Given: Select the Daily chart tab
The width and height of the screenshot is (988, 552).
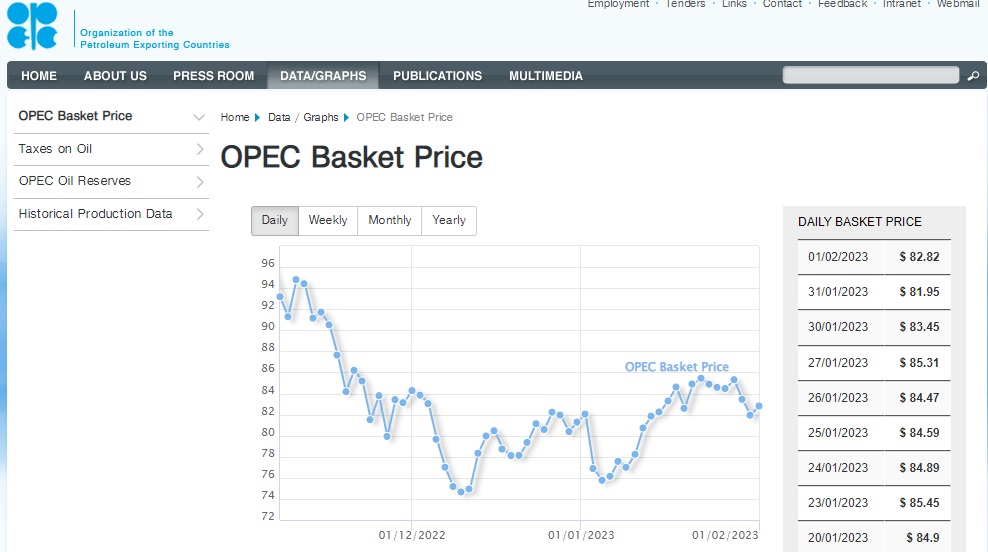Looking at the screenshot, I should pyautogui.click(x=274, y=220).
